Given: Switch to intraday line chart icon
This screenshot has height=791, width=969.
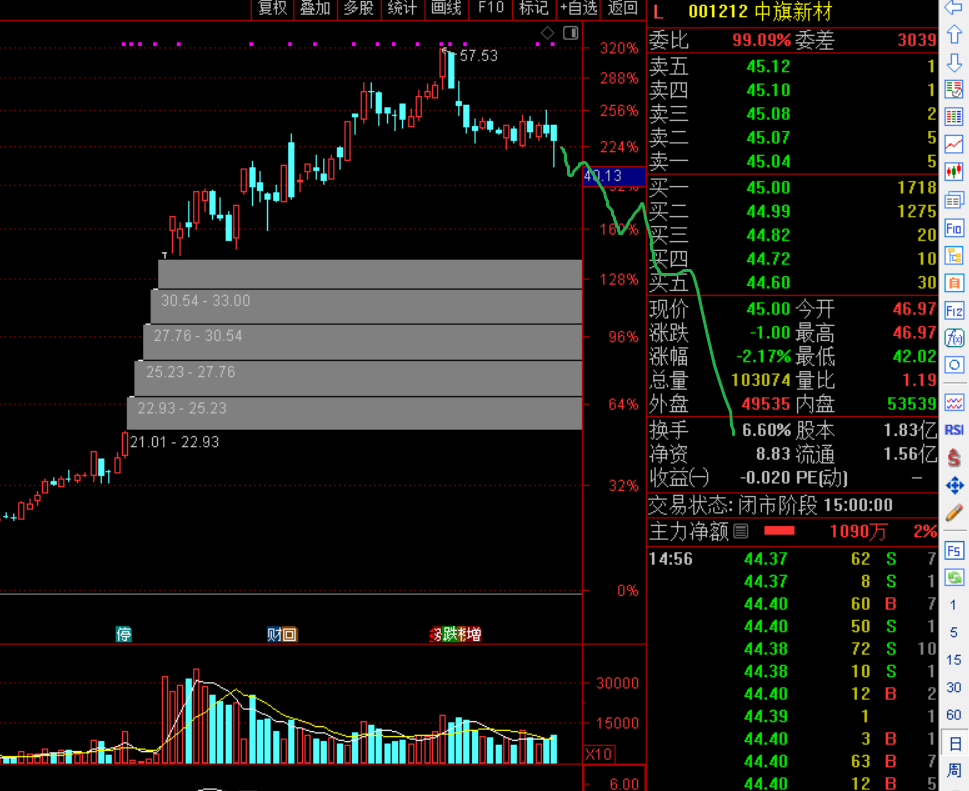Looking at the screenshot, I should [x=954, y=145].
